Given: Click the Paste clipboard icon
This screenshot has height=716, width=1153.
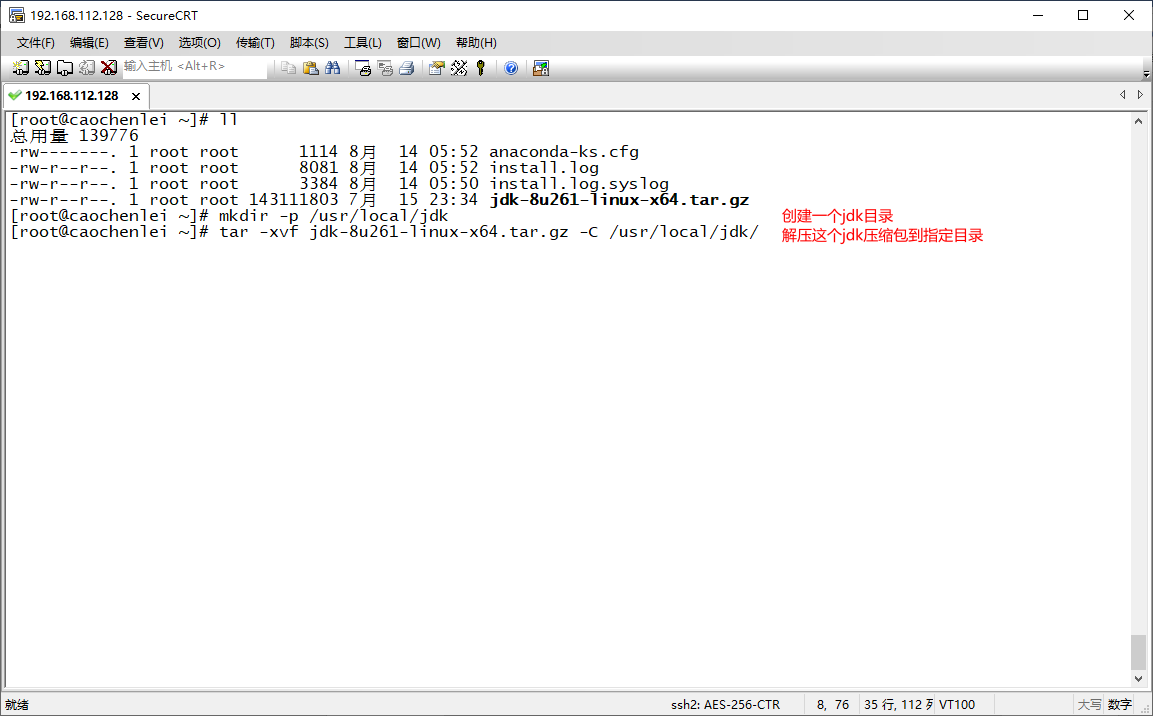Looking at the screenshot, I should (x=311, y=68).
